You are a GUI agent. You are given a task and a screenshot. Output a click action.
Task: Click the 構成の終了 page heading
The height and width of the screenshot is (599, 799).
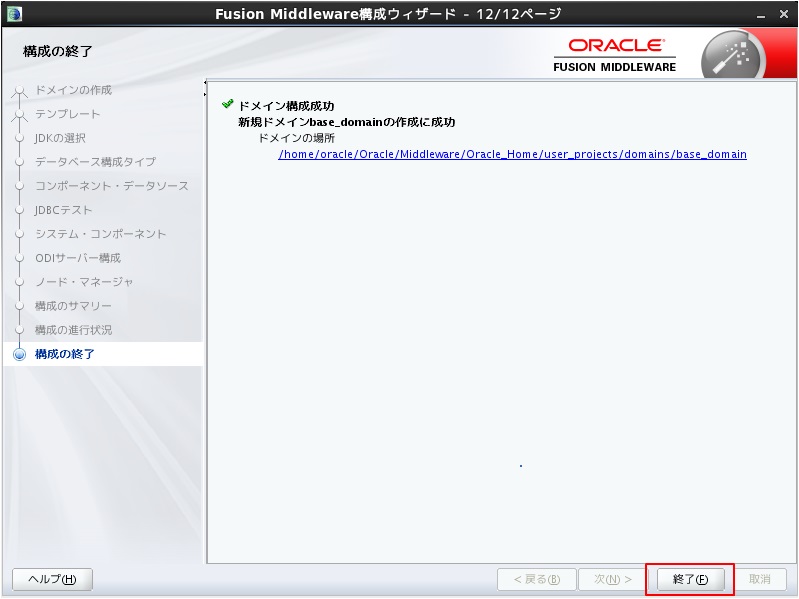58,51
